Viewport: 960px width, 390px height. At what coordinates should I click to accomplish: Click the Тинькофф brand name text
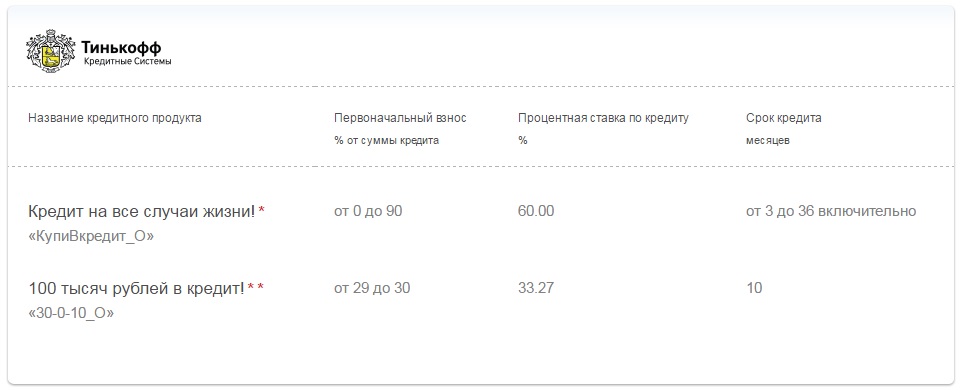click(x=121, y=47)
